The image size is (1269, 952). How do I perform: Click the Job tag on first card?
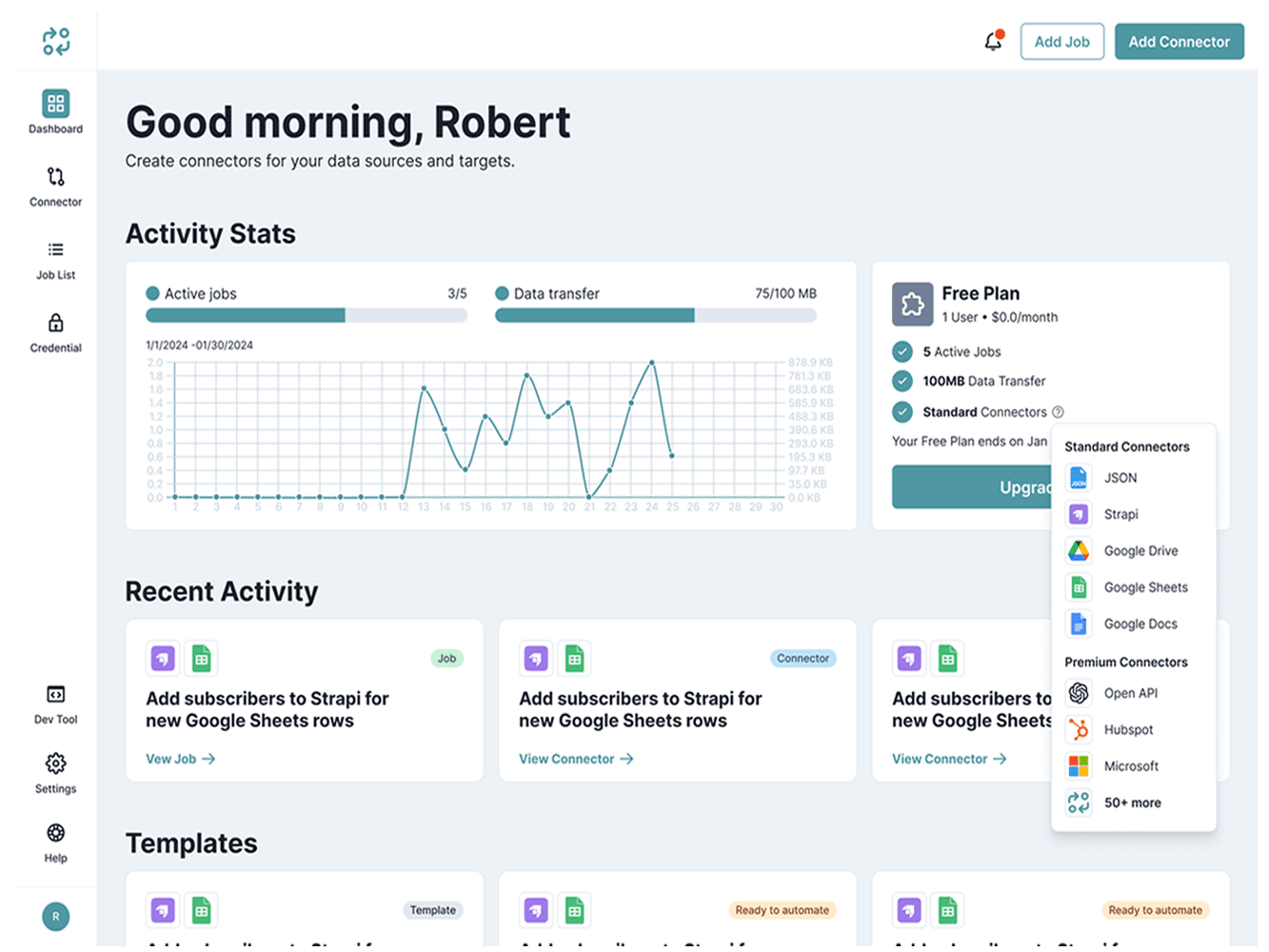click(x=446, y=658)
